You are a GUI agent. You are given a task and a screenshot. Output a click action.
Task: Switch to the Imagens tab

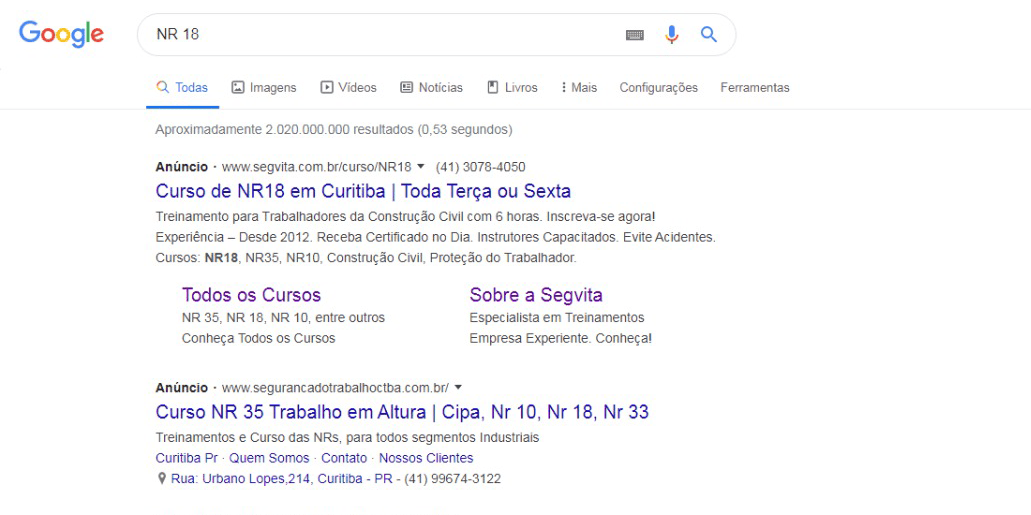[264, 88]
